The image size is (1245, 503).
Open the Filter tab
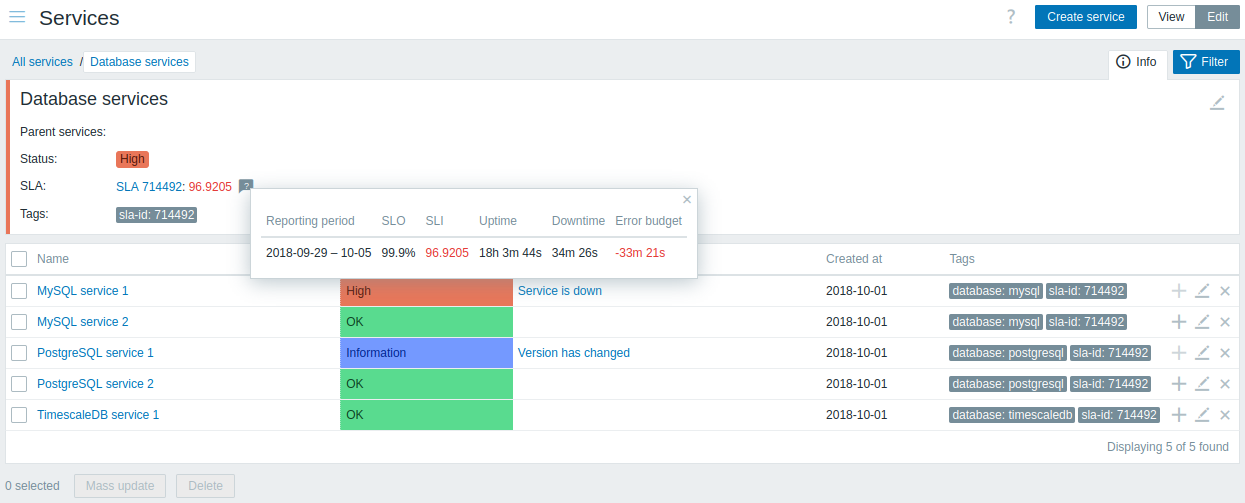tap(1206, 62)
